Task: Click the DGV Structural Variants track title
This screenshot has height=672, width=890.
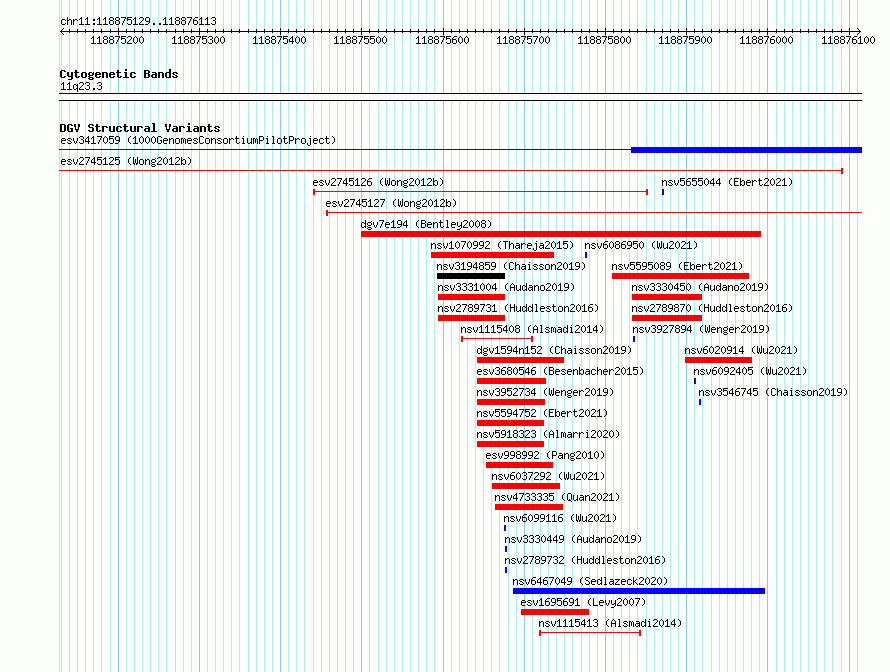Action: pyautogui.click(x=140, y=128)
